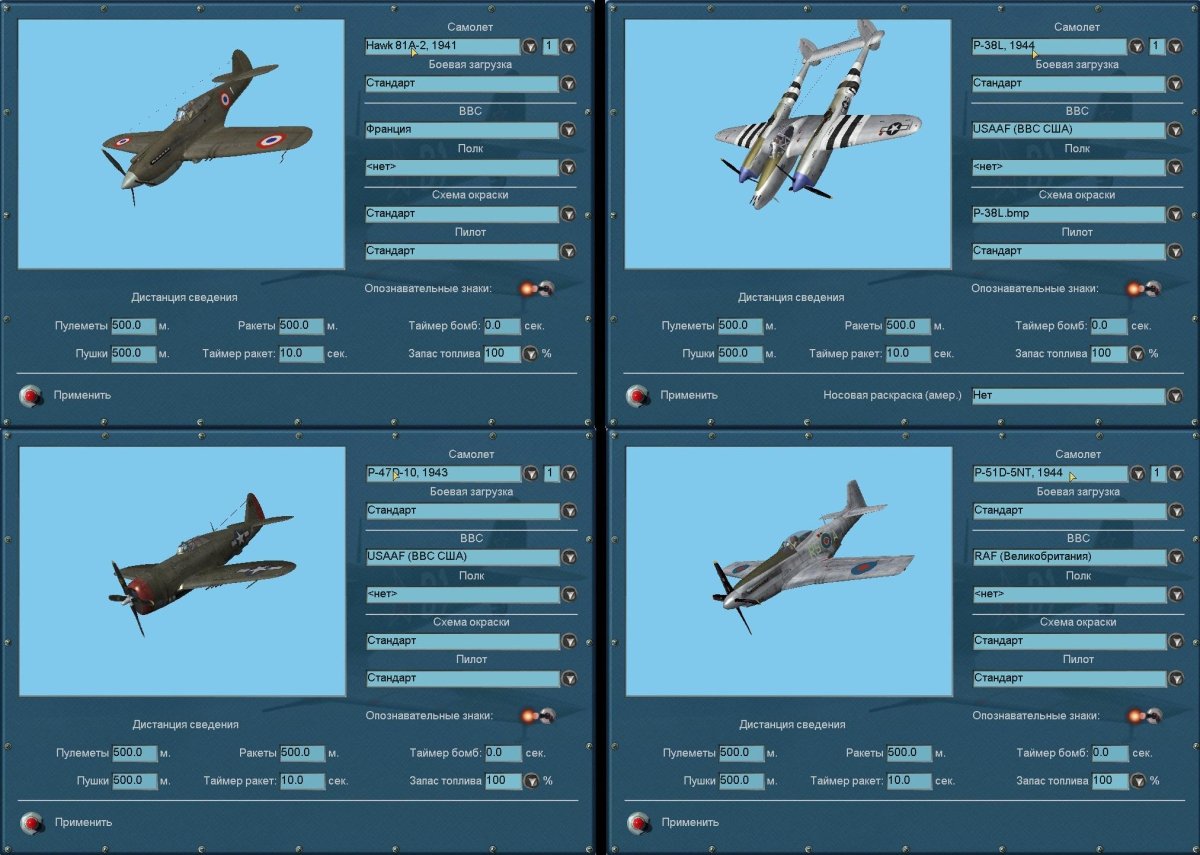Click round arrow beside P-38L aircraft count

[1175, 46]
